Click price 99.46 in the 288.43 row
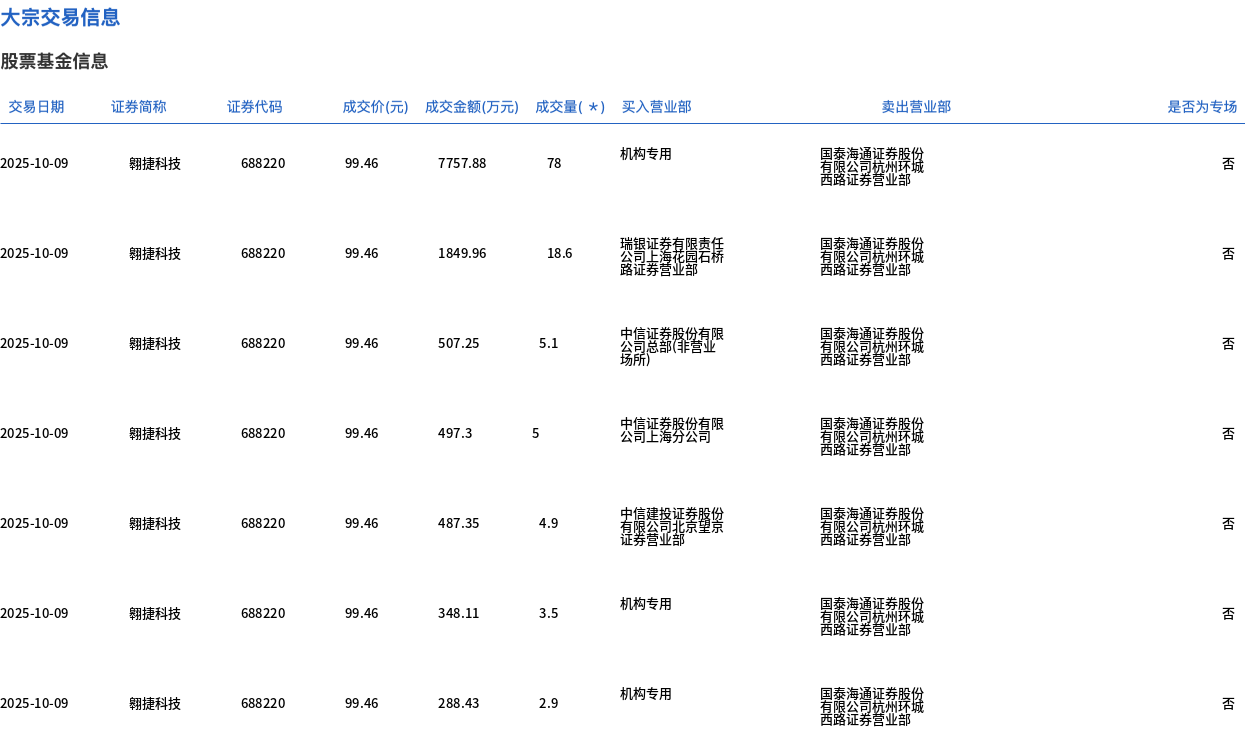Screen dimensions: 1245x754 362,703
